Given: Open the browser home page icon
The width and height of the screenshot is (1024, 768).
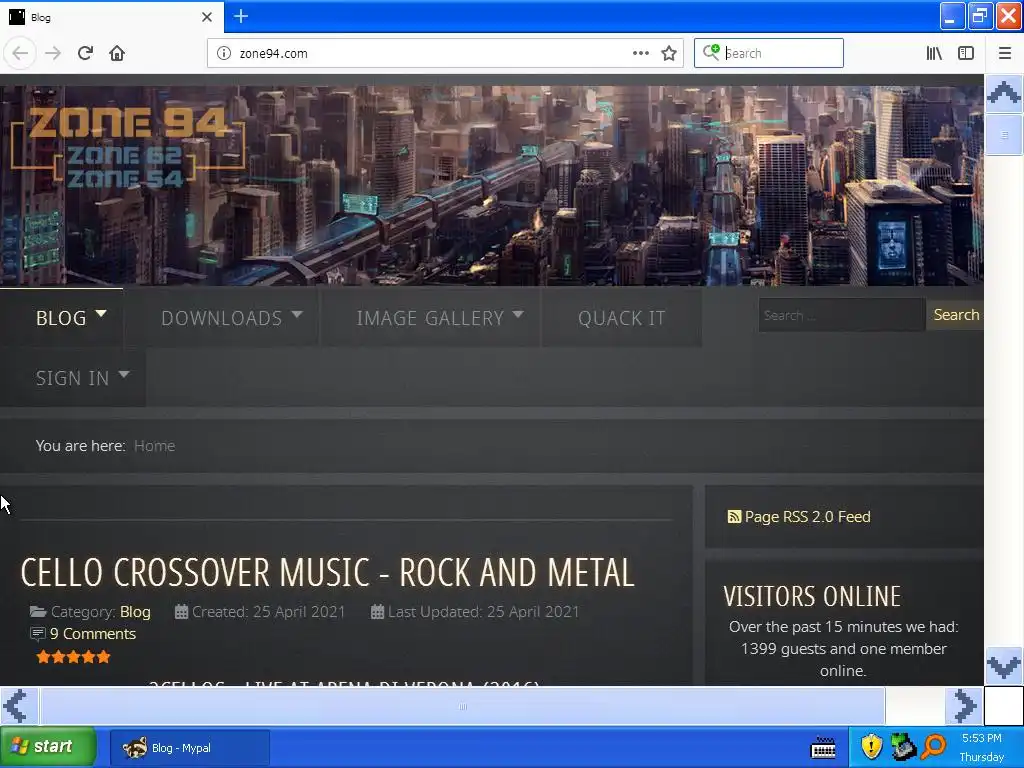Looking at the screenshot, I should pyautogui.click(x=117, y=53).
